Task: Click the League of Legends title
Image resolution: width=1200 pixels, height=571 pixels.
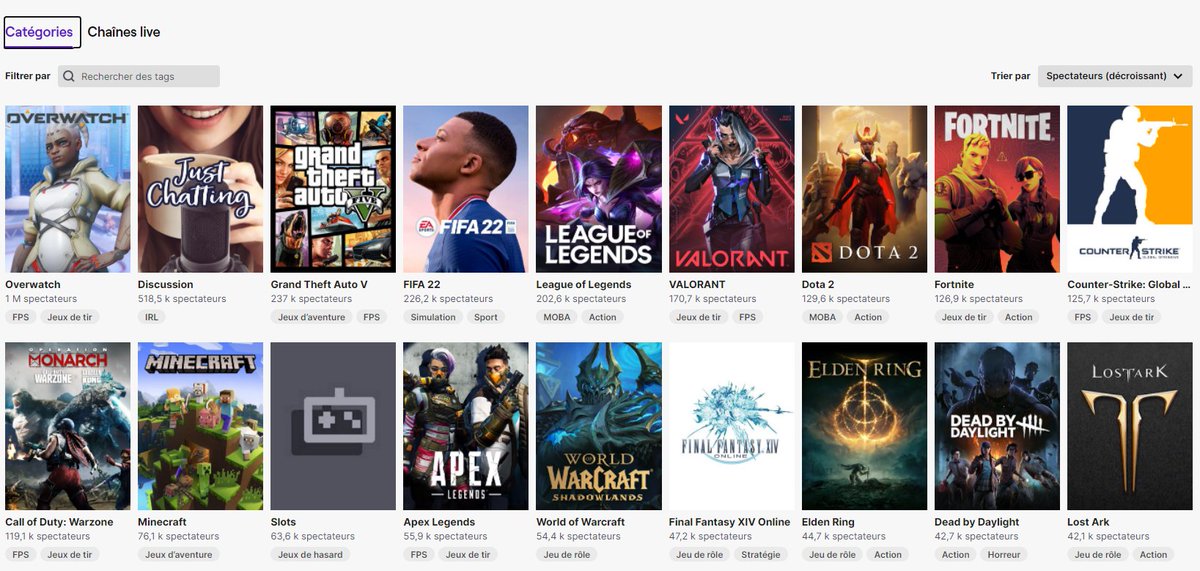Action: tap(584, 285)
